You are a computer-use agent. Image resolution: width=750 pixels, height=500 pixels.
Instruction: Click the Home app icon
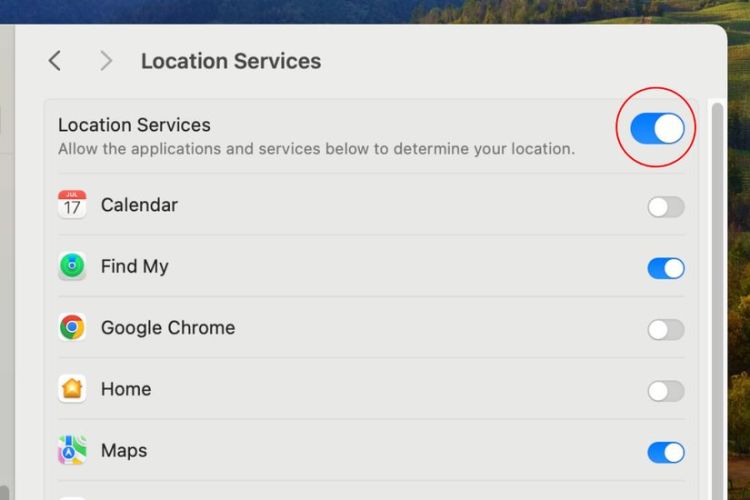(x=72, y=389)
